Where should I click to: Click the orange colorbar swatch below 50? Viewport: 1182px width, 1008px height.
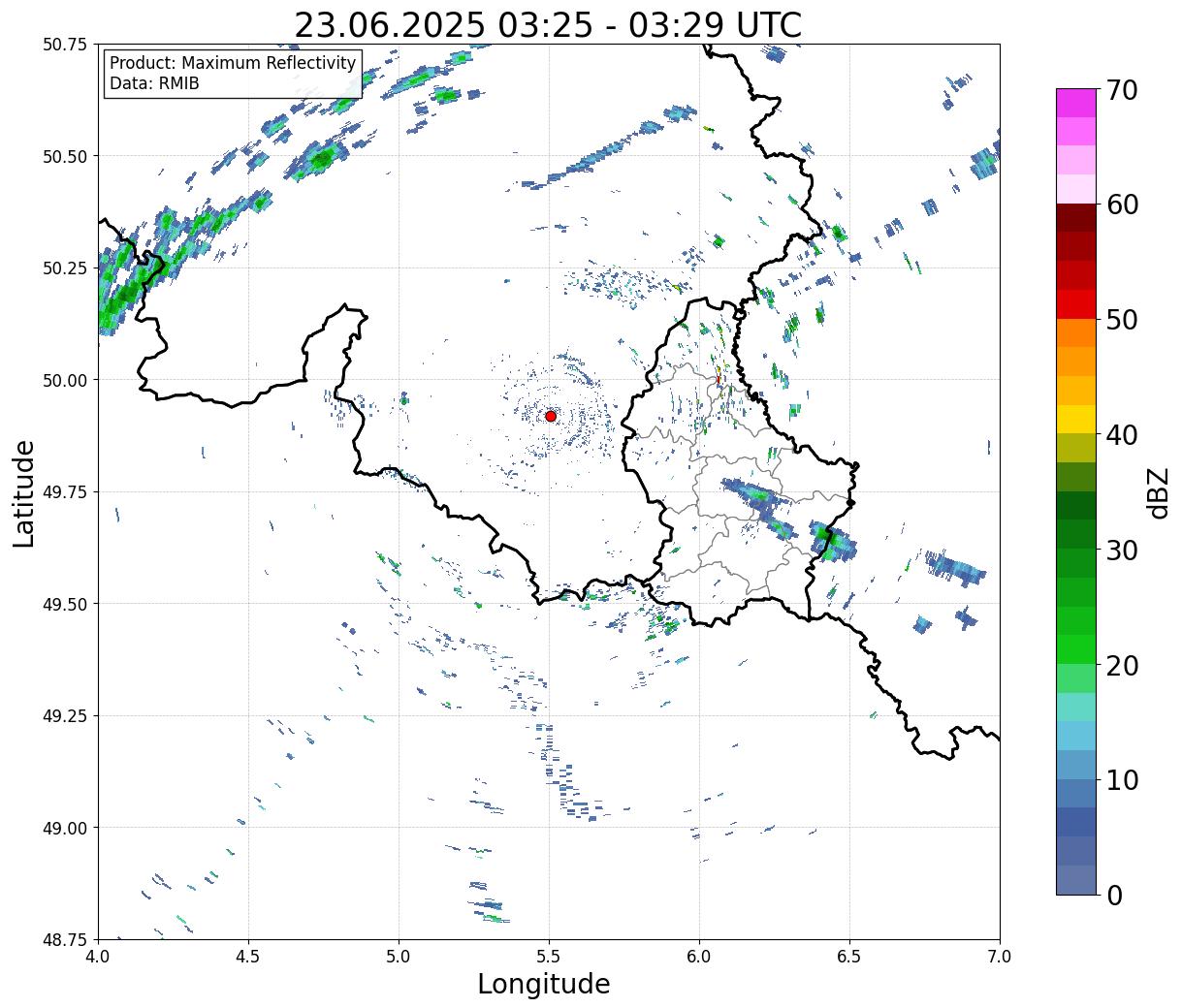pos(1076,333)
